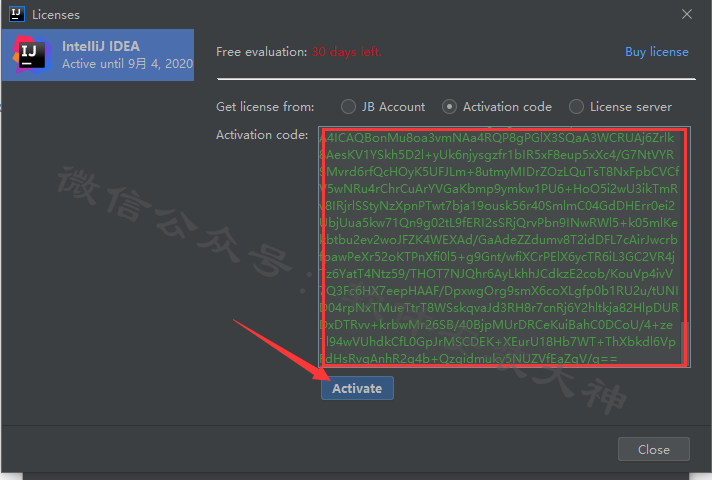Image resolution: width=713 pixels, height=481 pixels.
Task: Click the Close button
Action: click(x=653, y=449)
